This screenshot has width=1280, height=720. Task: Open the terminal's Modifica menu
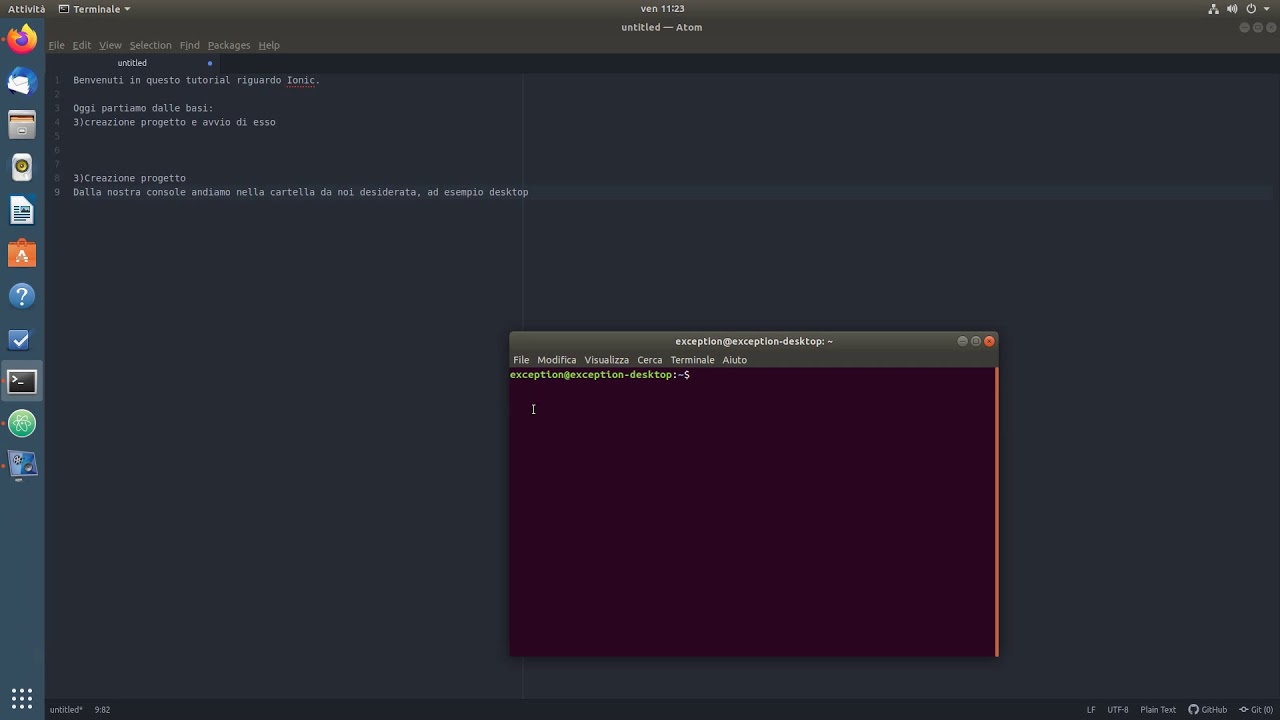coord(557,360)
